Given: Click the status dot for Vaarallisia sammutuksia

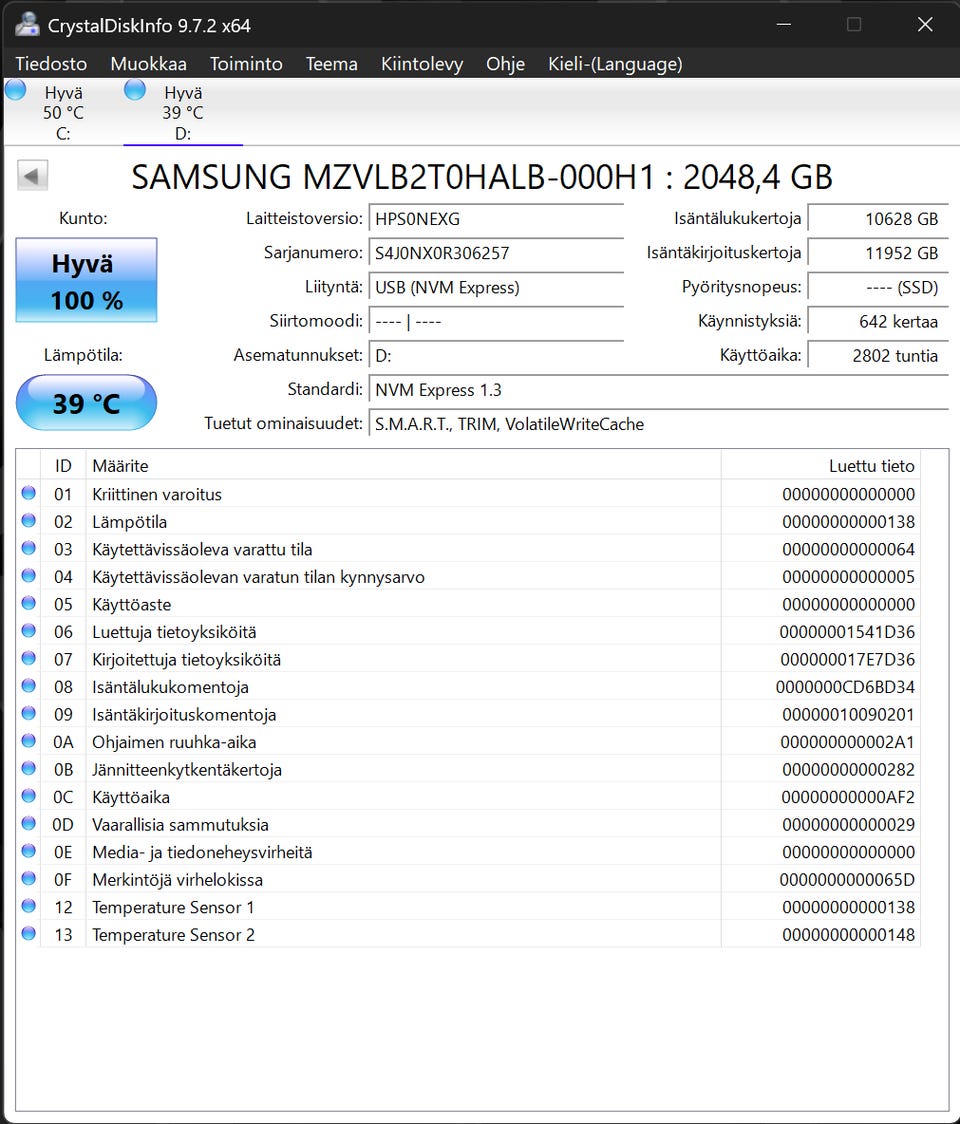Looking at the screenshot, I should [x=29, y=824].
